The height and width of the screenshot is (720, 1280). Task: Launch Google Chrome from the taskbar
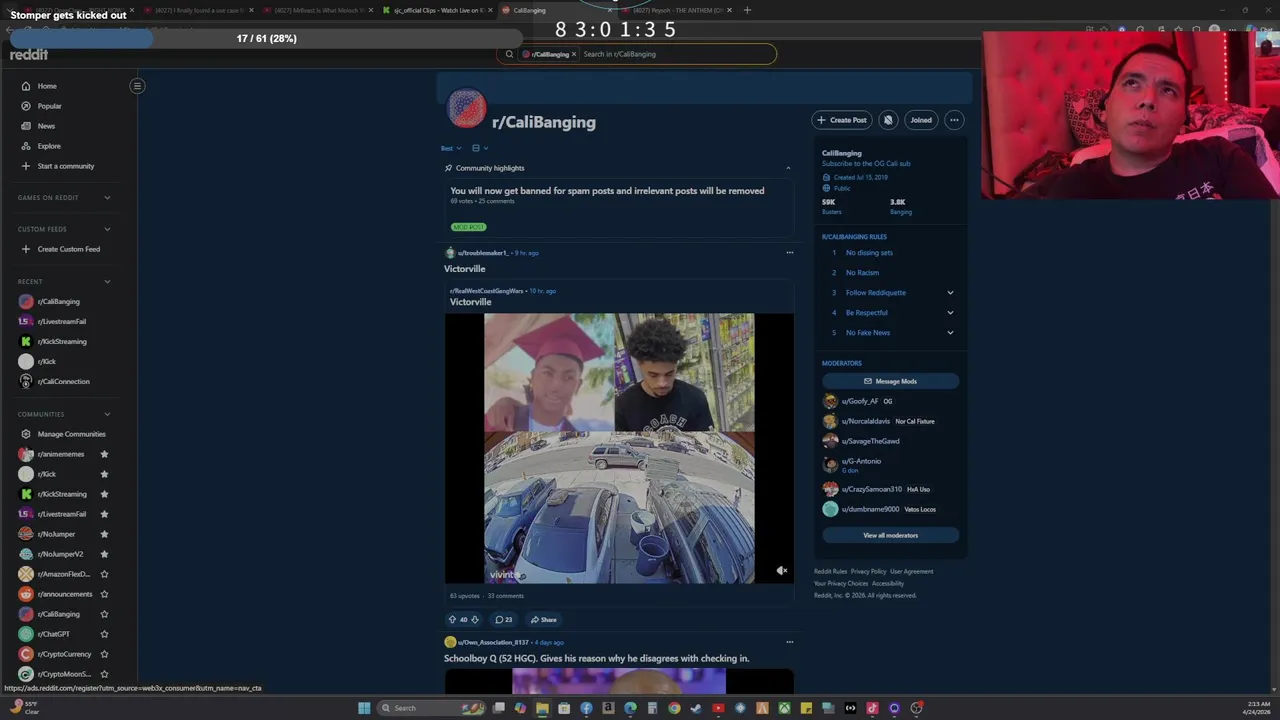click(x=674, y=708)
